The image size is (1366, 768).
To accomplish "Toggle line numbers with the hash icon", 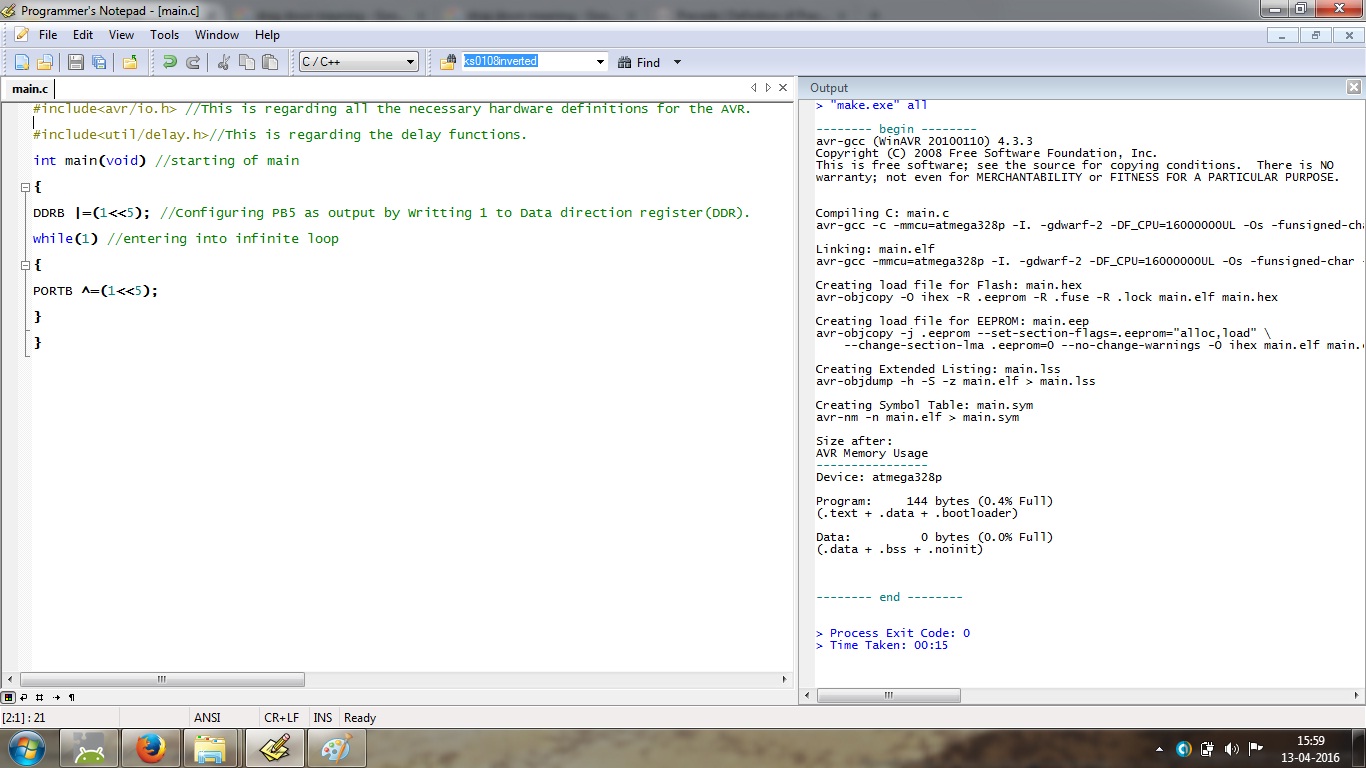I will coord(40,697).
